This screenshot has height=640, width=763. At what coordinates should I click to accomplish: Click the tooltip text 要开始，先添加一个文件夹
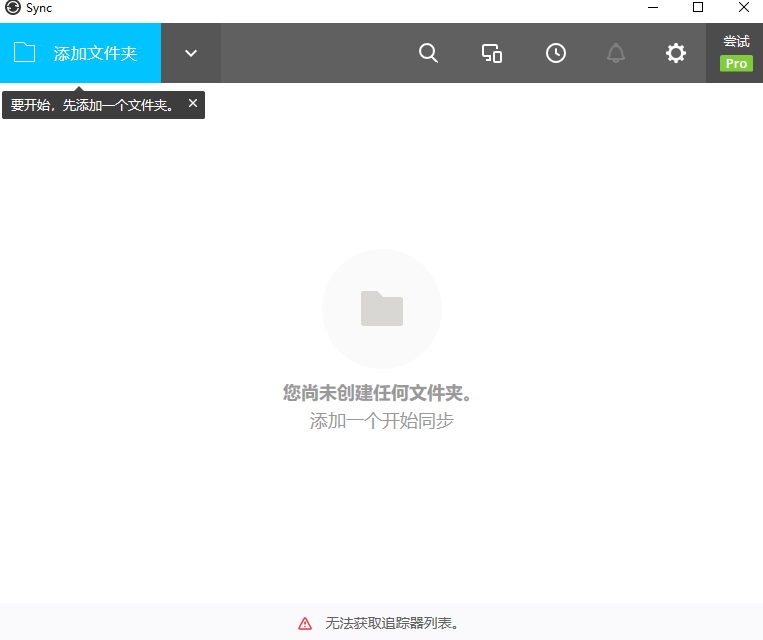(x=92, y=104)
